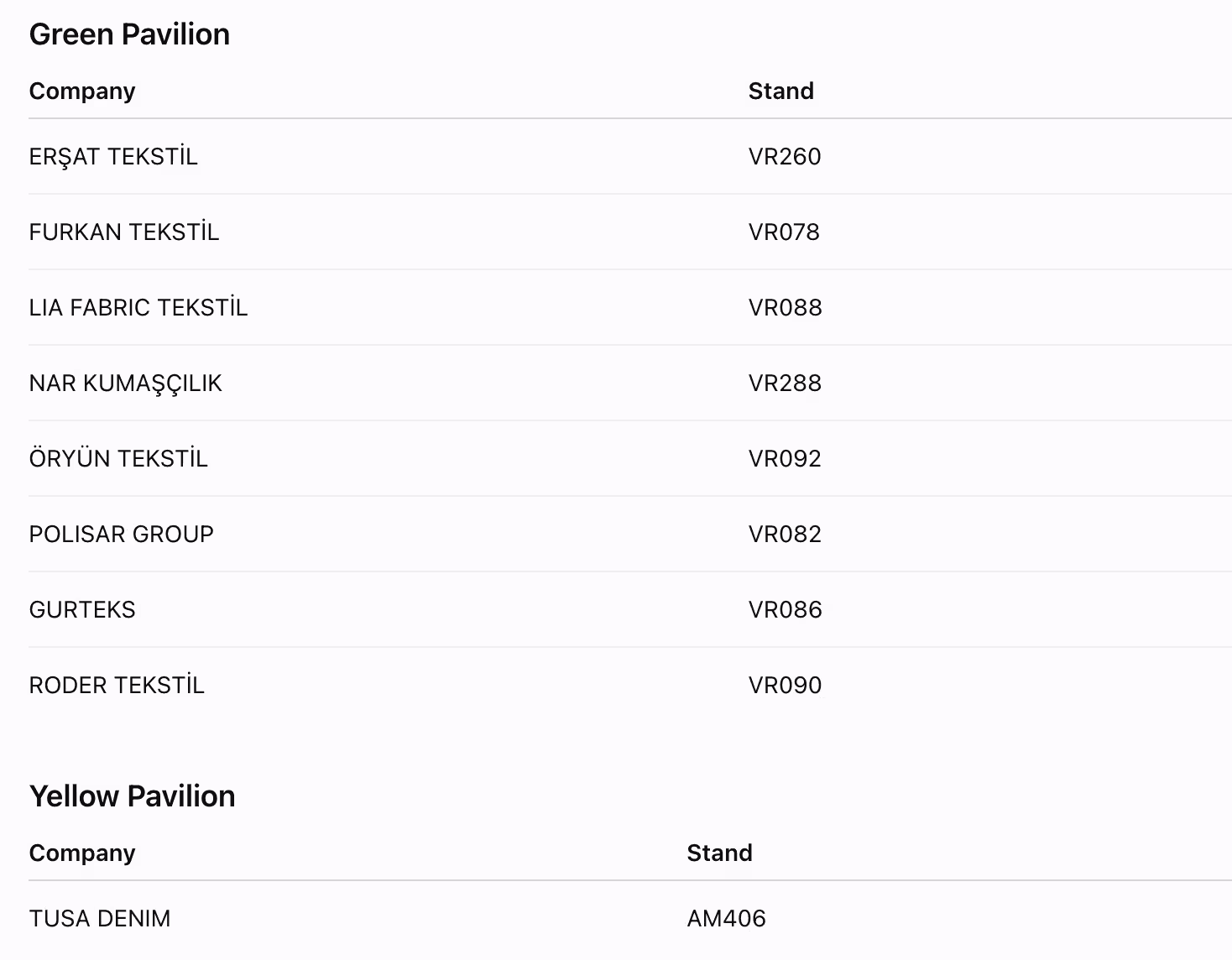Click the Green Pavilion heading
The image size is (1232, 960).
pyautogui.click(x=129, y=34)
